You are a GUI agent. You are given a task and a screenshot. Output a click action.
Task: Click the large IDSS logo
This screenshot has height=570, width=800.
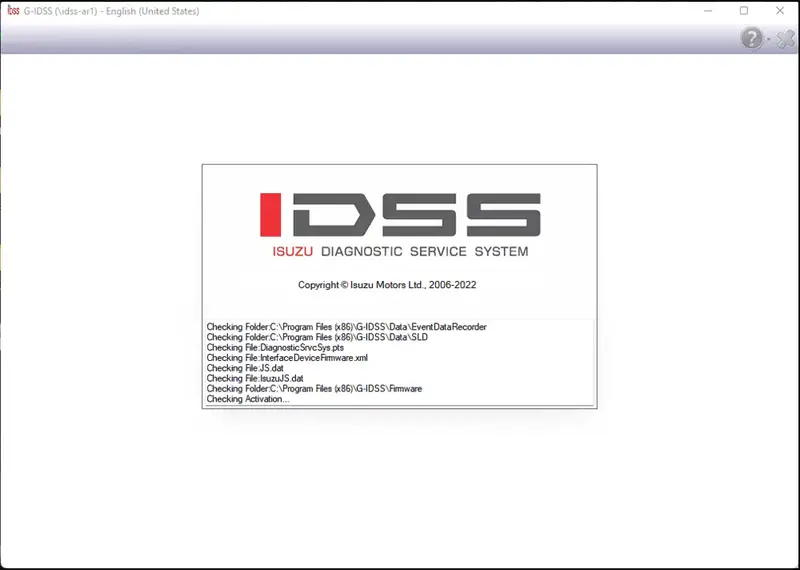[400, 214]
